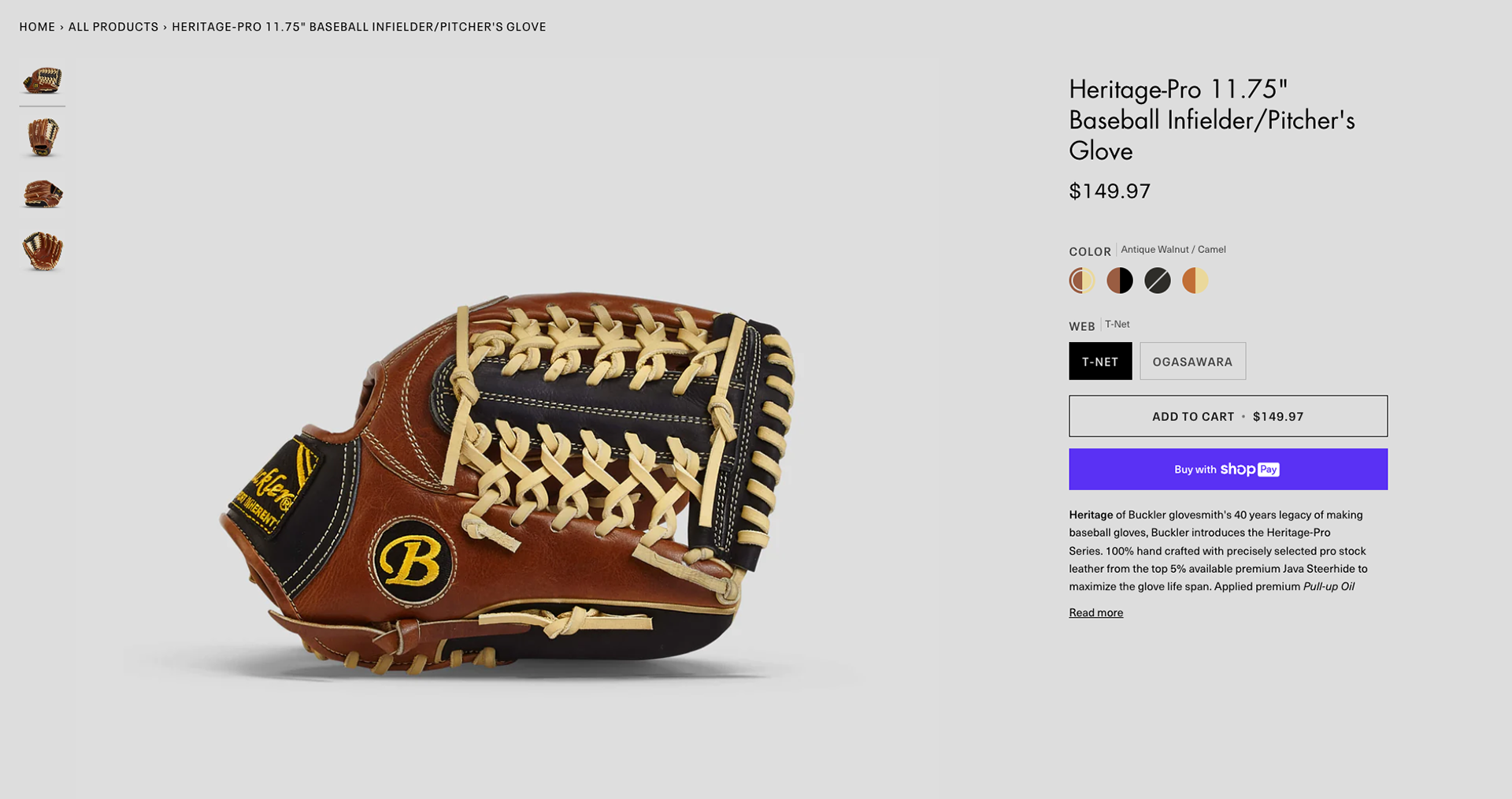Pick the brown and black color swatch

[1120, 281]
